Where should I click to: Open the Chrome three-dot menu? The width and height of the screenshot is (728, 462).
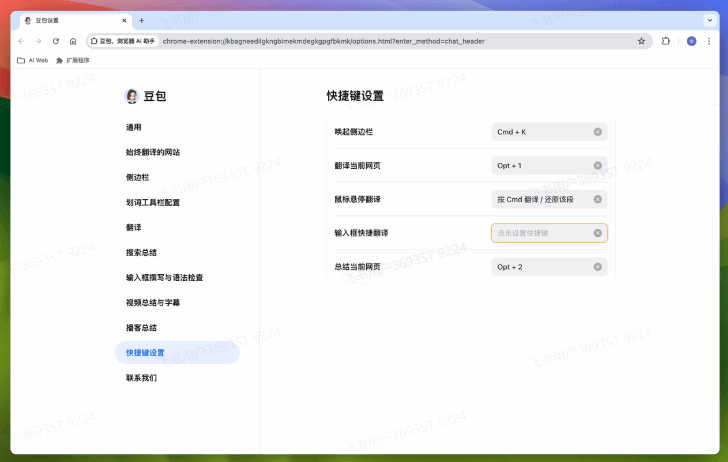(x=709, y=41)
